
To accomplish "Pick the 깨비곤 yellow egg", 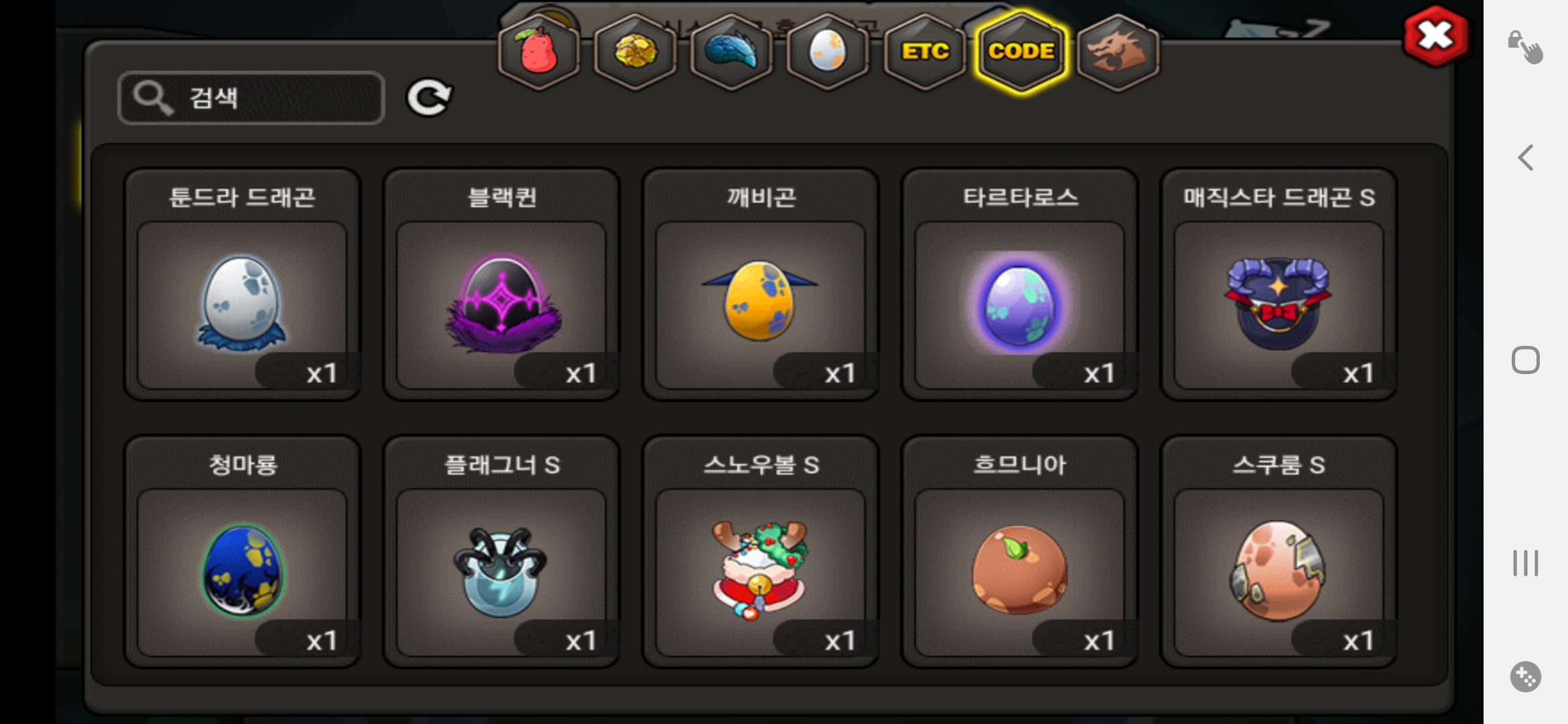I will [761, 284].
